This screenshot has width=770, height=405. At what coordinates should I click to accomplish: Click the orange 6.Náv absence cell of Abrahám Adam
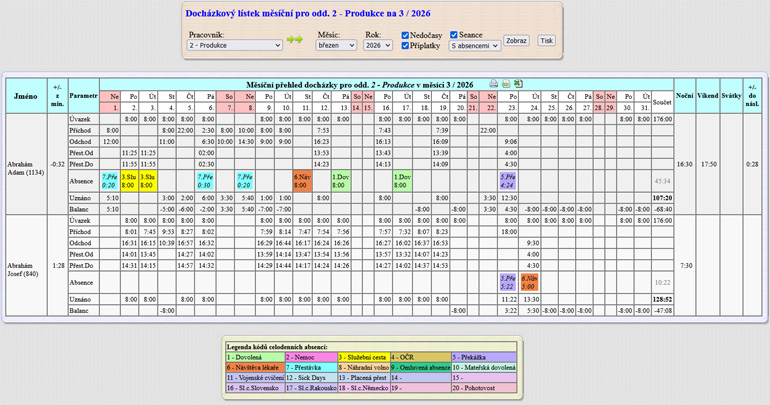(x=303, y=181)
